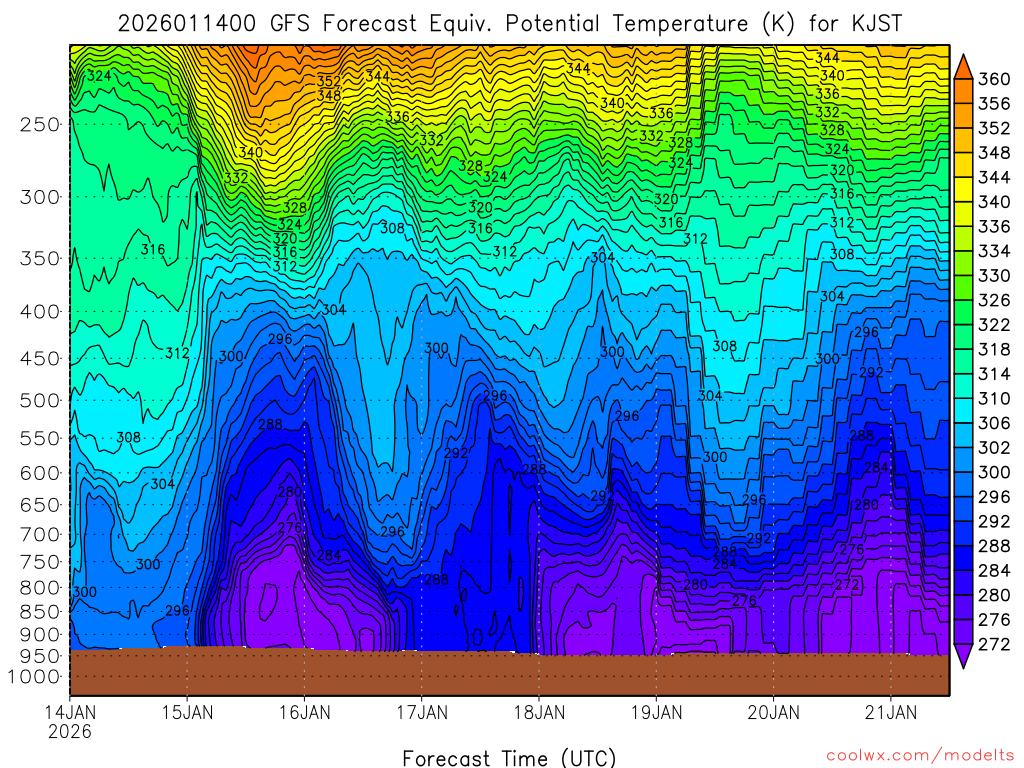Select the 350 pressure level label

(x=40, y=259)
